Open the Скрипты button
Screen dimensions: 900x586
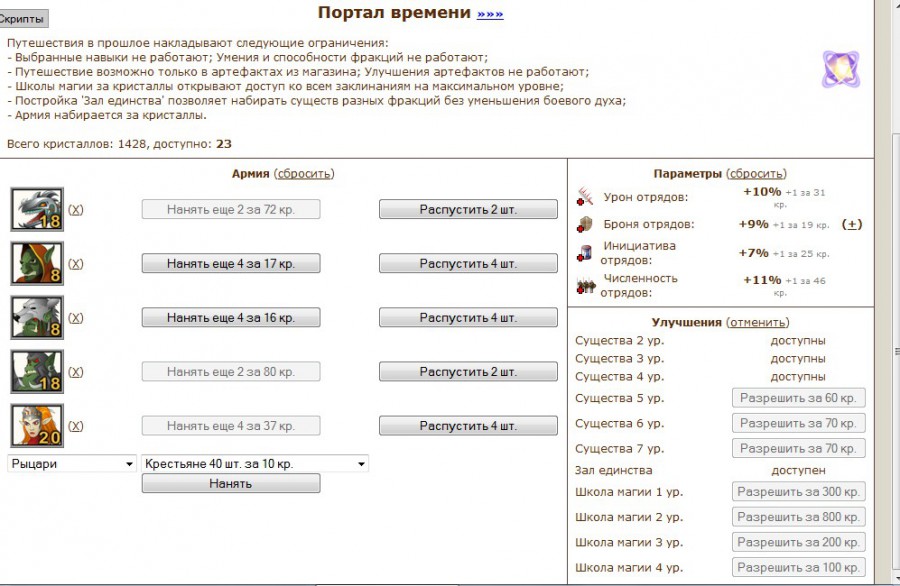point(22,19)
